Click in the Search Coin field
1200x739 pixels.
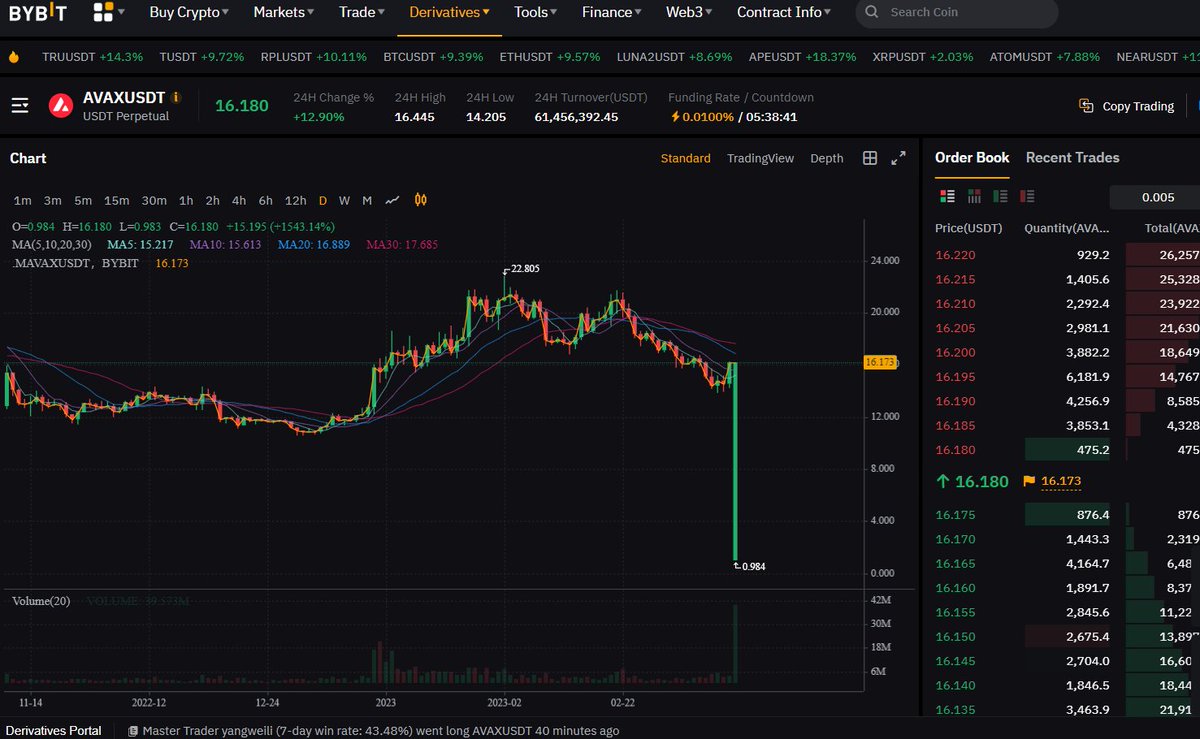point(956,13)
